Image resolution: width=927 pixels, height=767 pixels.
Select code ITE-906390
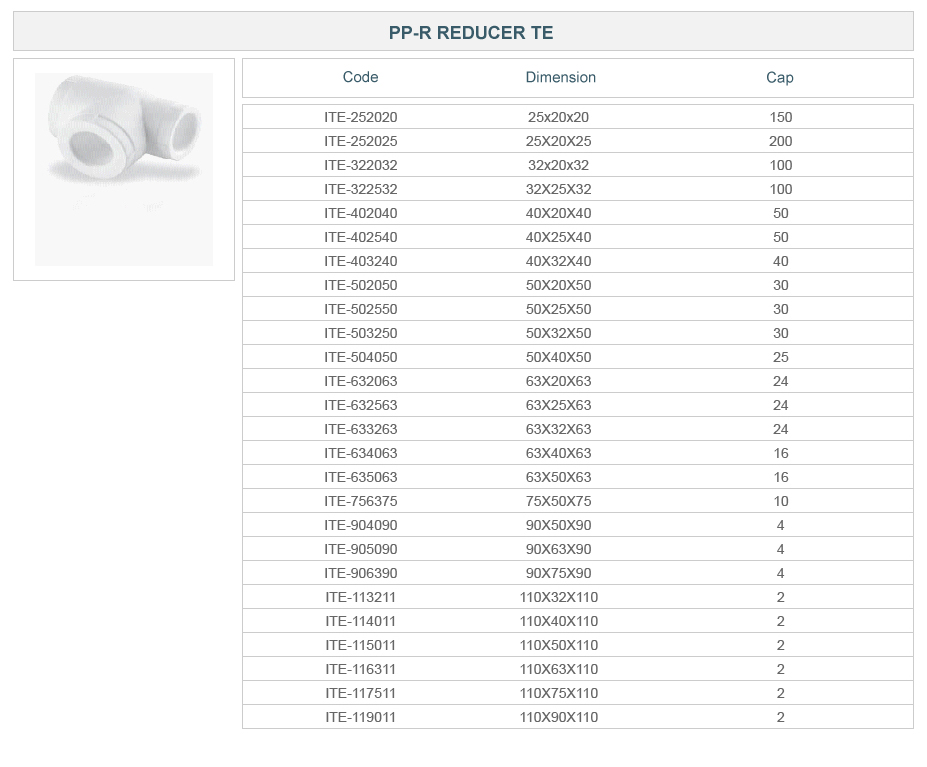[x=360, y=573]
